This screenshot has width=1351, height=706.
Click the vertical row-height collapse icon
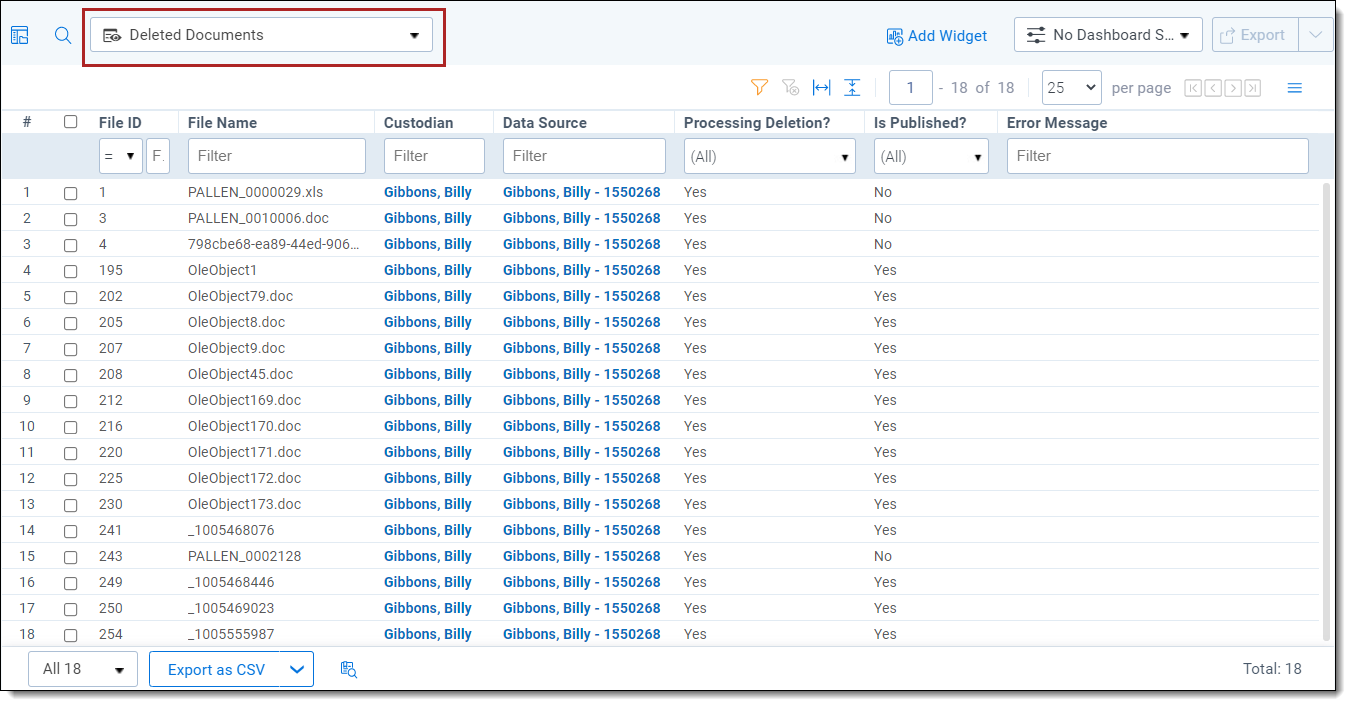pyautogui.click(x=852, y=88)
